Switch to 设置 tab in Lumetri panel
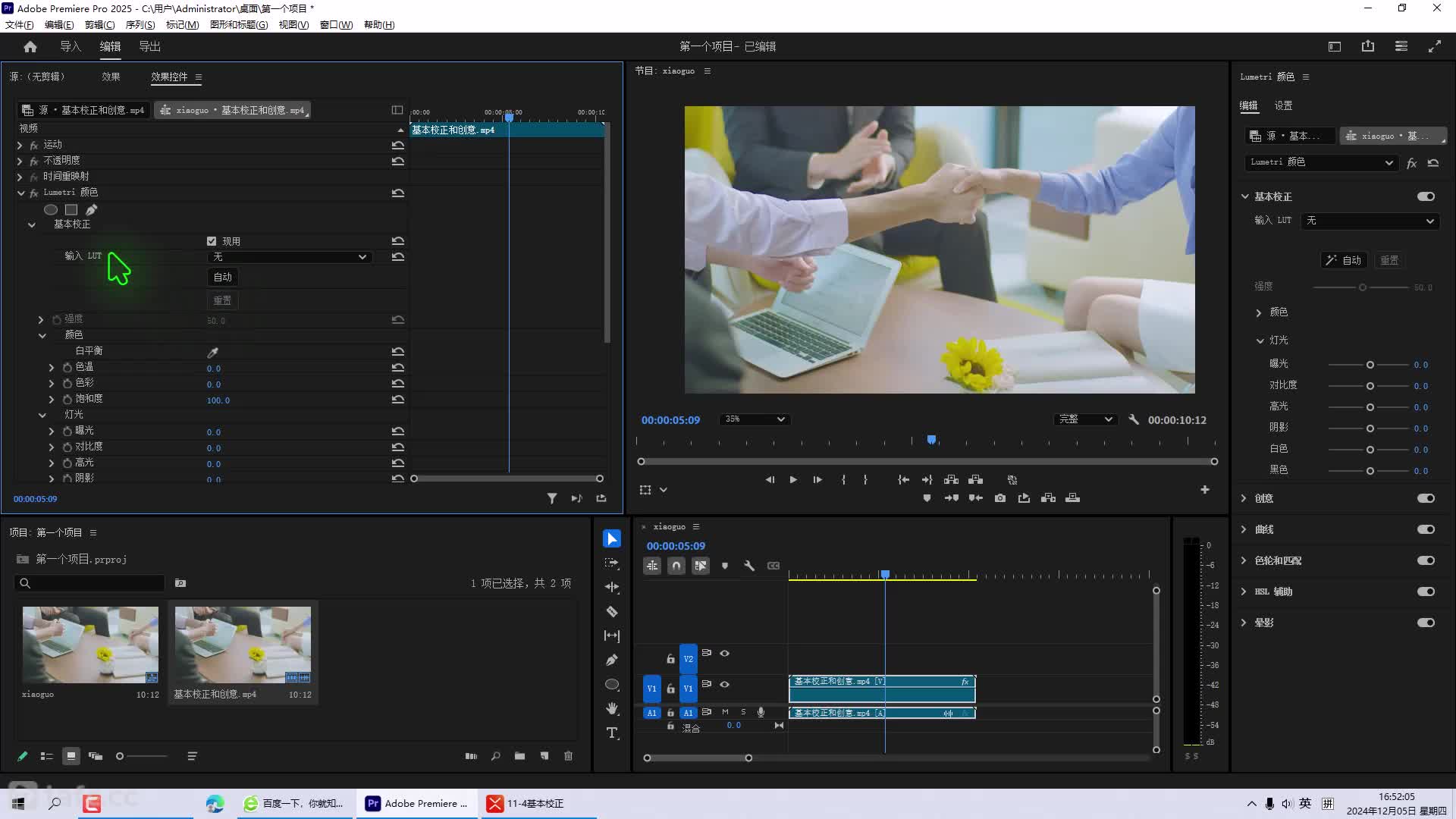 coord(1283,105)
